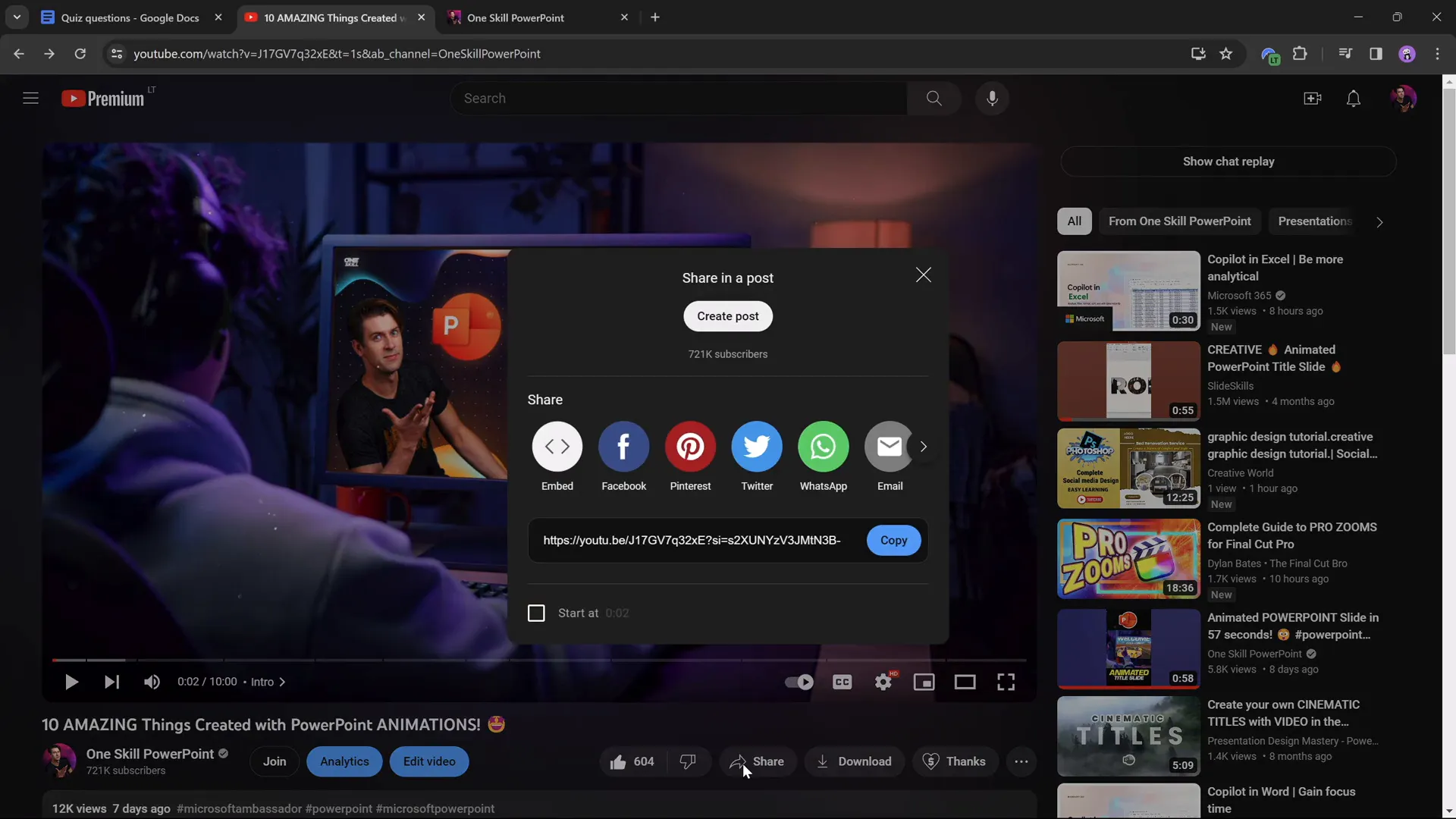Toggle closed captions CC
1456x819 pixels.
842,682
